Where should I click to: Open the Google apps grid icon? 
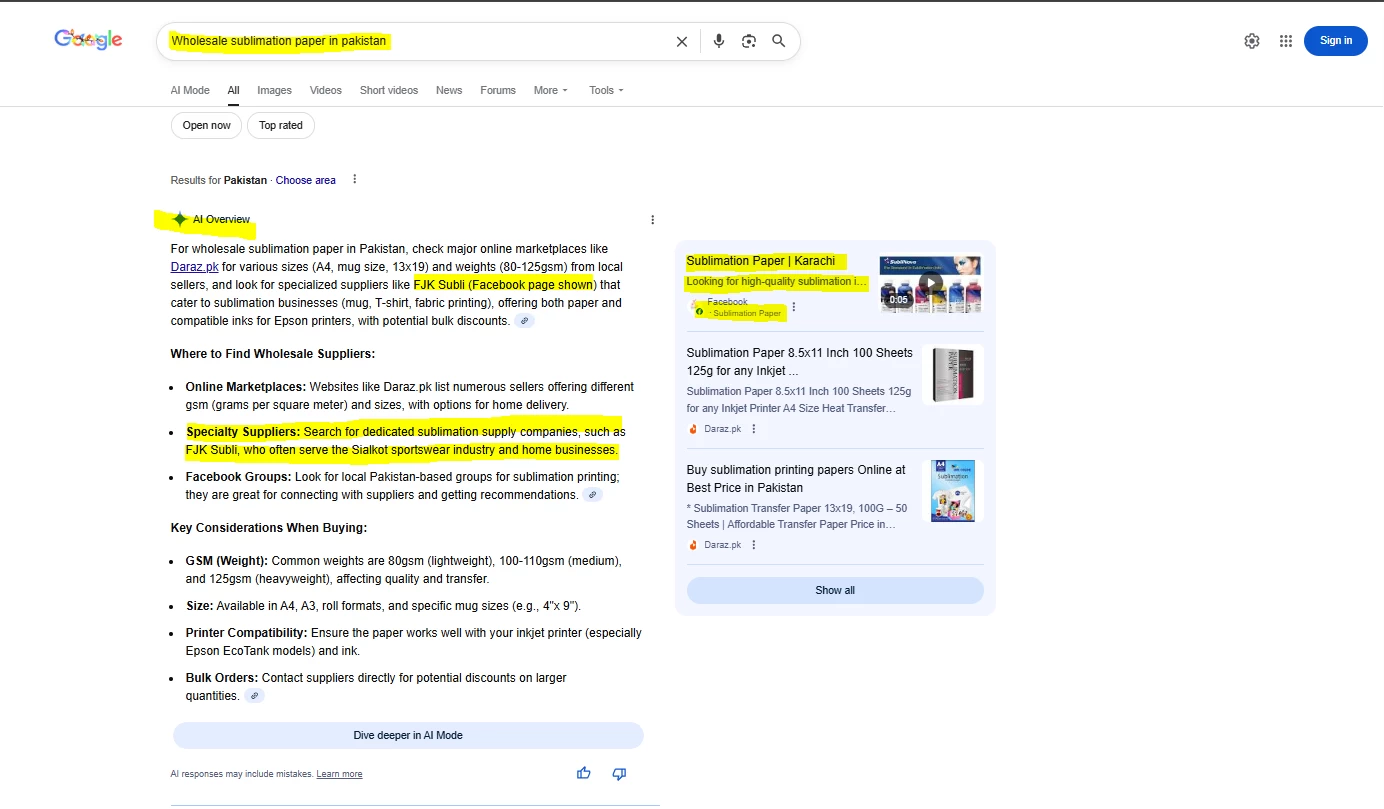[x=1285, y=41]
